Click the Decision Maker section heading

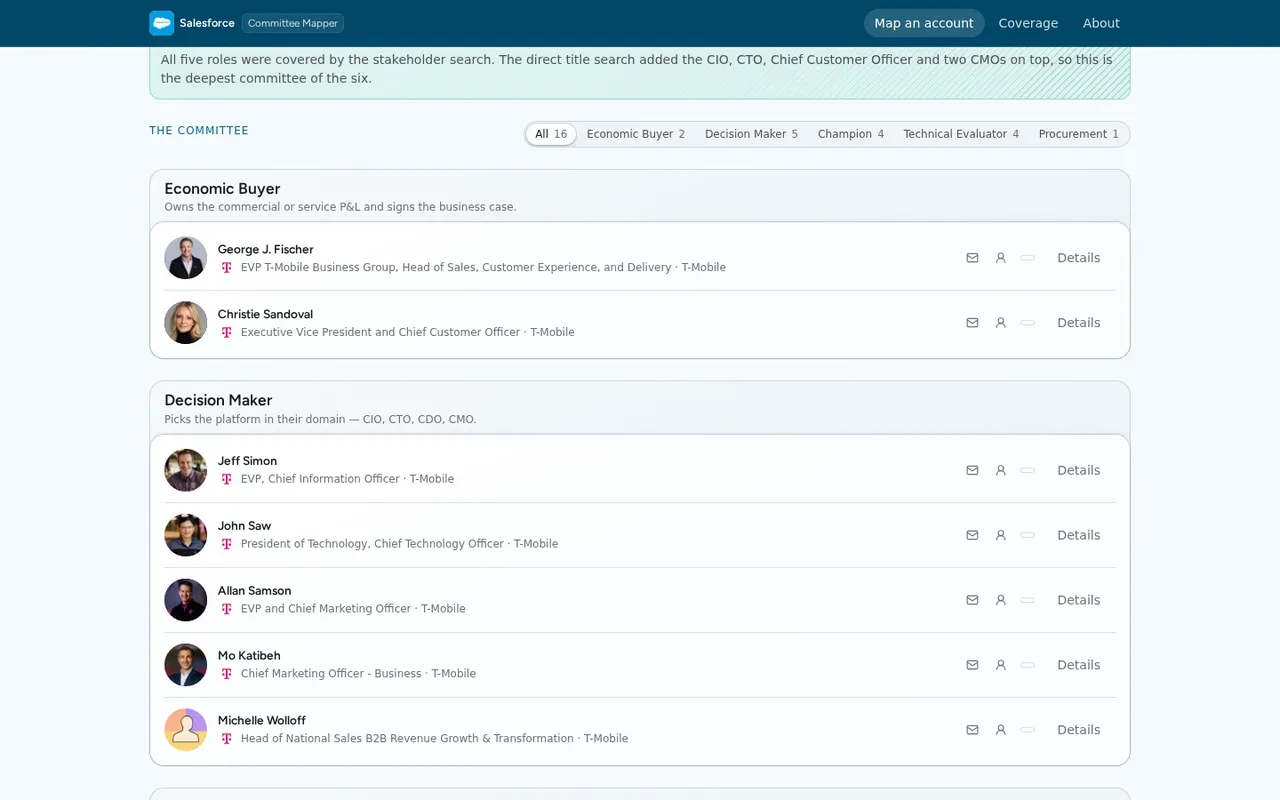(218, 400)
